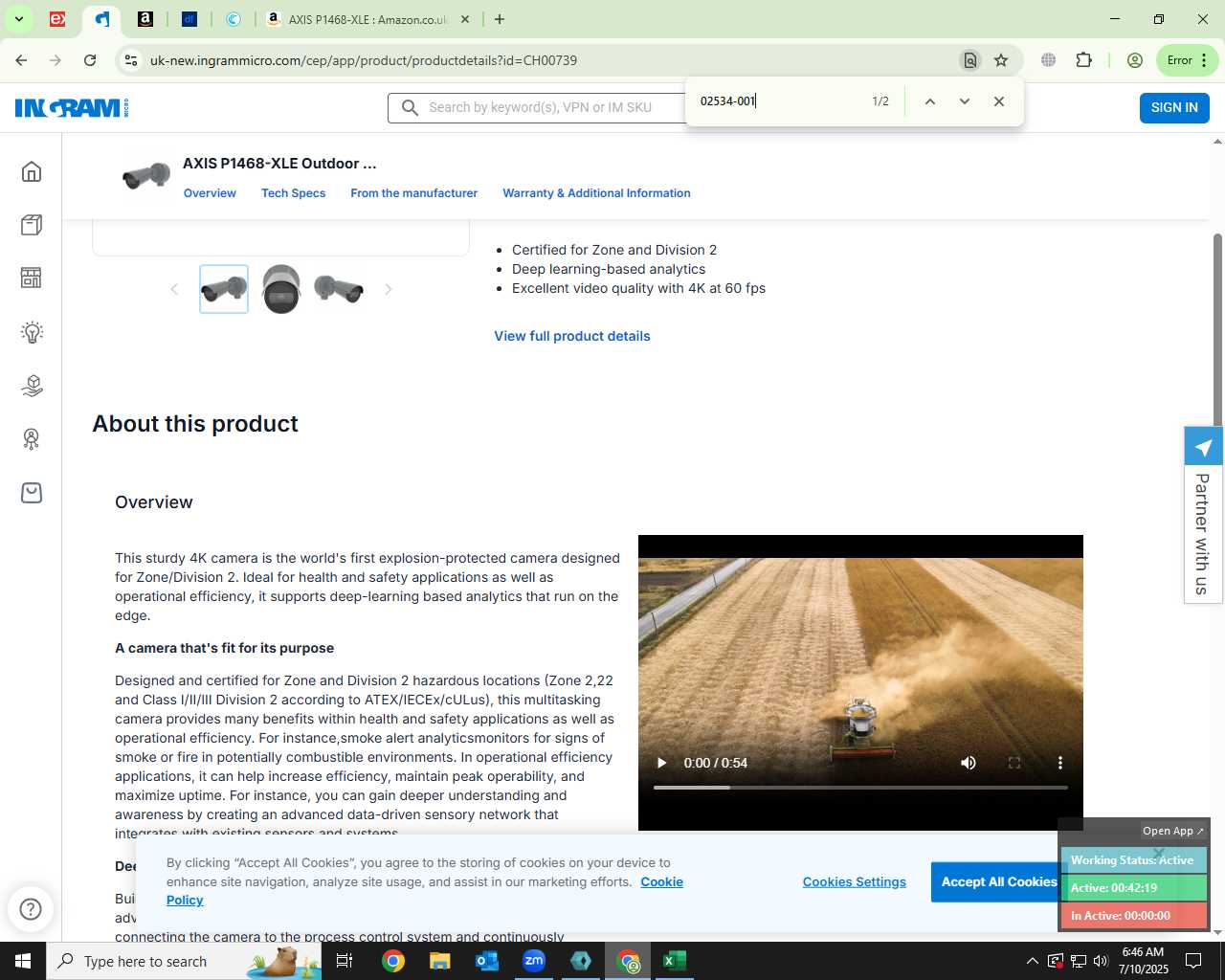Screen dimensions: 1225x980
Task: Open Cookies Settings link
Action: tap(855, 882)
